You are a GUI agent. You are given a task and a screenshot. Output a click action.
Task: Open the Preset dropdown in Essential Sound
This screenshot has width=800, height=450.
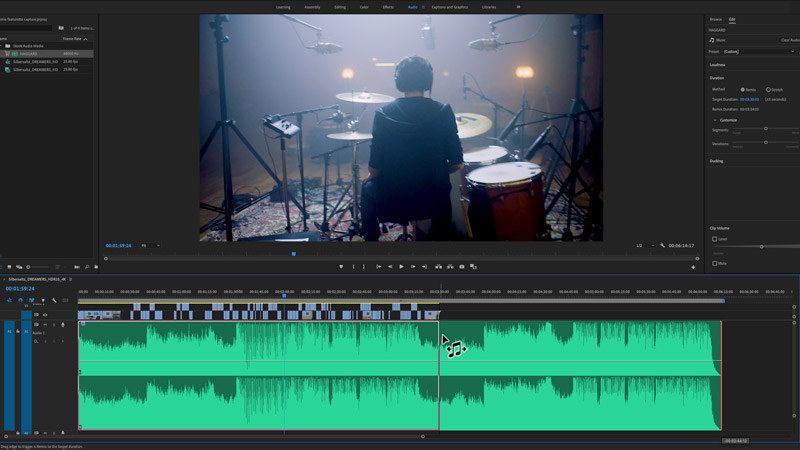tap(766, 51)
